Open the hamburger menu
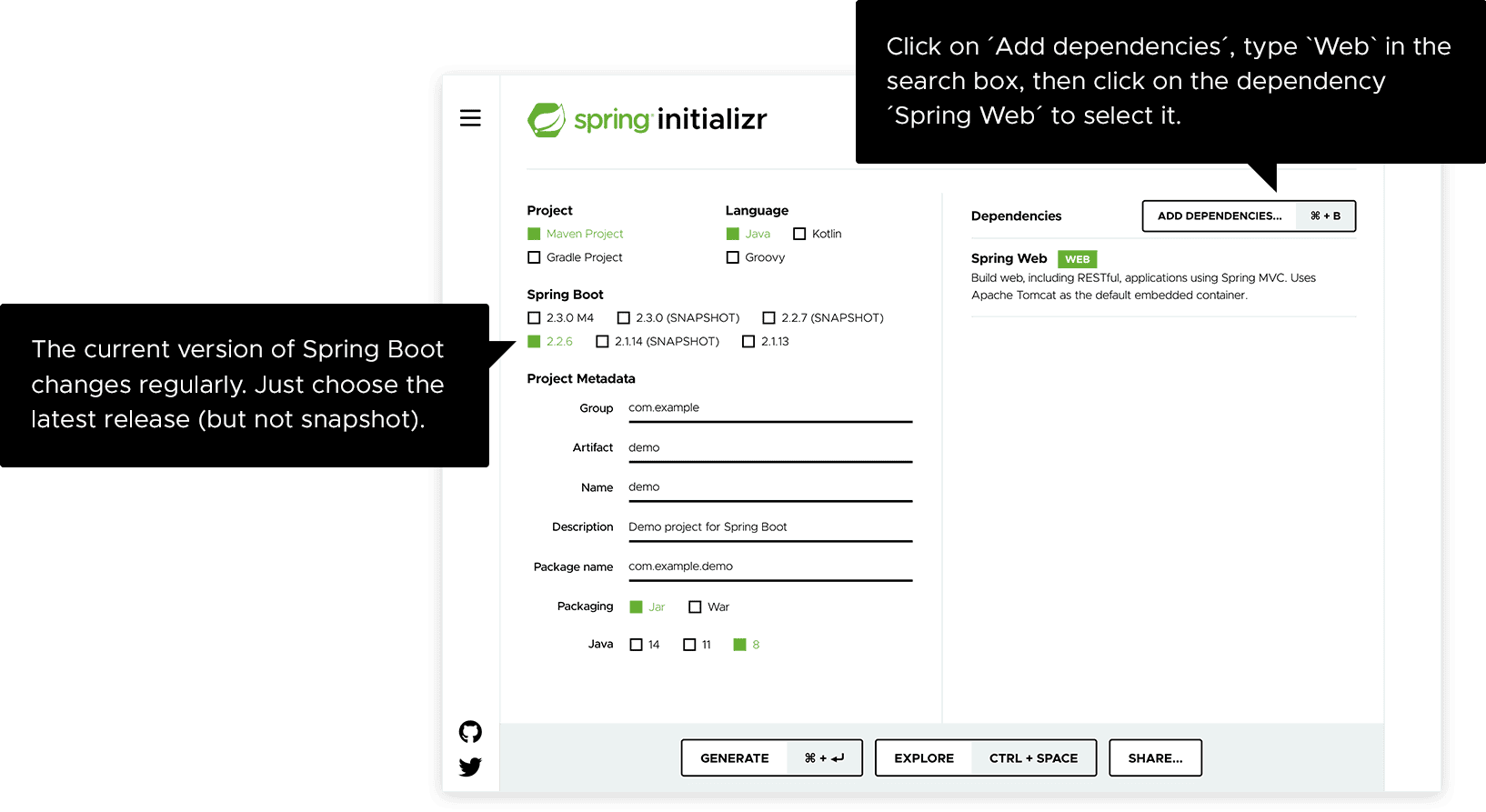 click(x=470, y=118)
